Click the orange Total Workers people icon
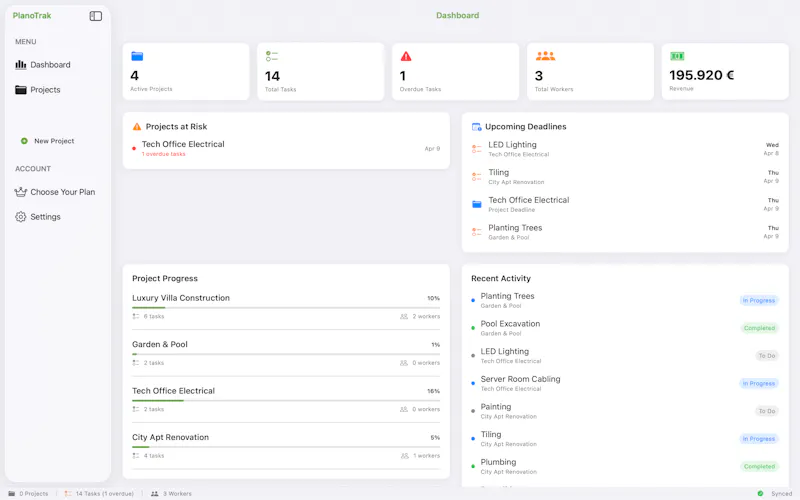Viewport: 800px width, 500px height. click(545, 56)
